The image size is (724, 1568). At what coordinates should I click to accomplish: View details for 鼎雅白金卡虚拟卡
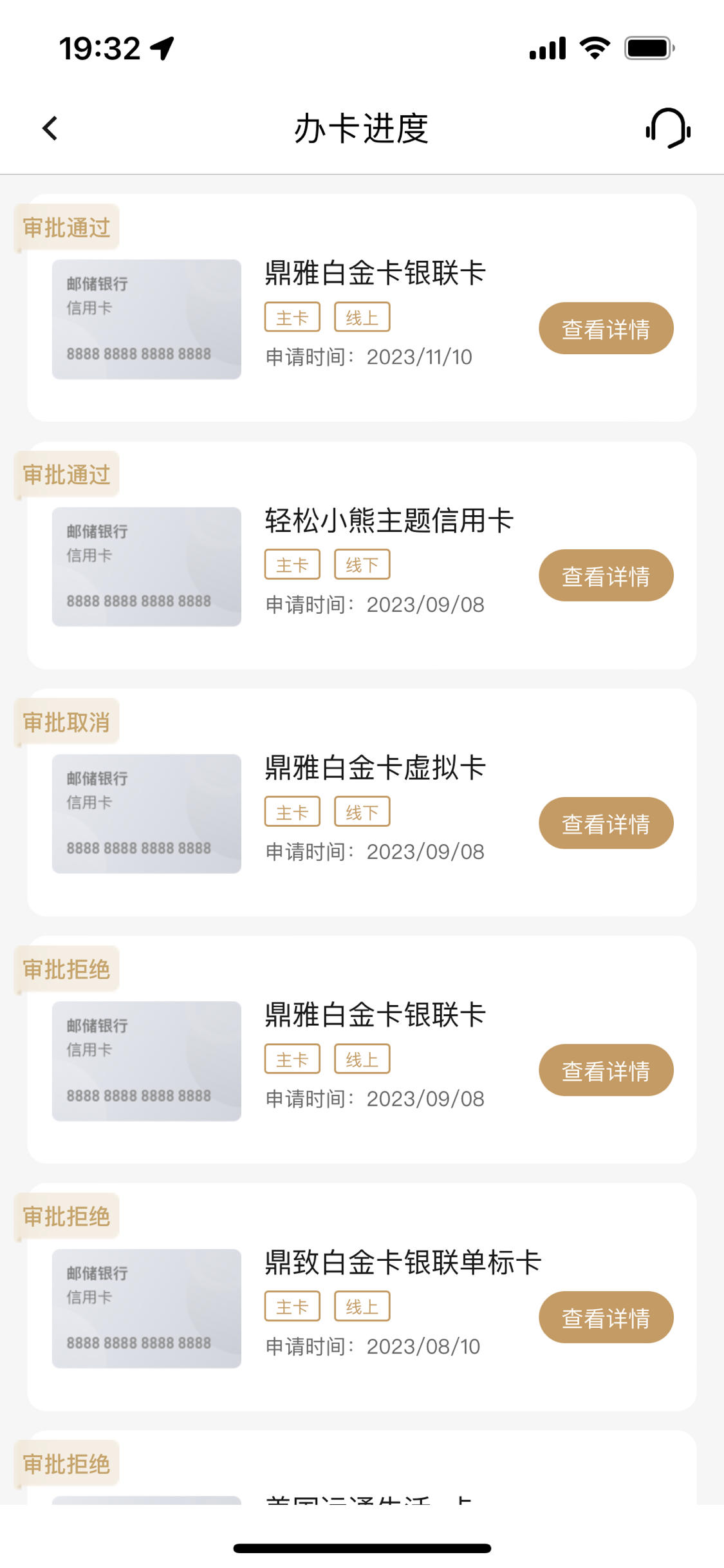[606, 823]
